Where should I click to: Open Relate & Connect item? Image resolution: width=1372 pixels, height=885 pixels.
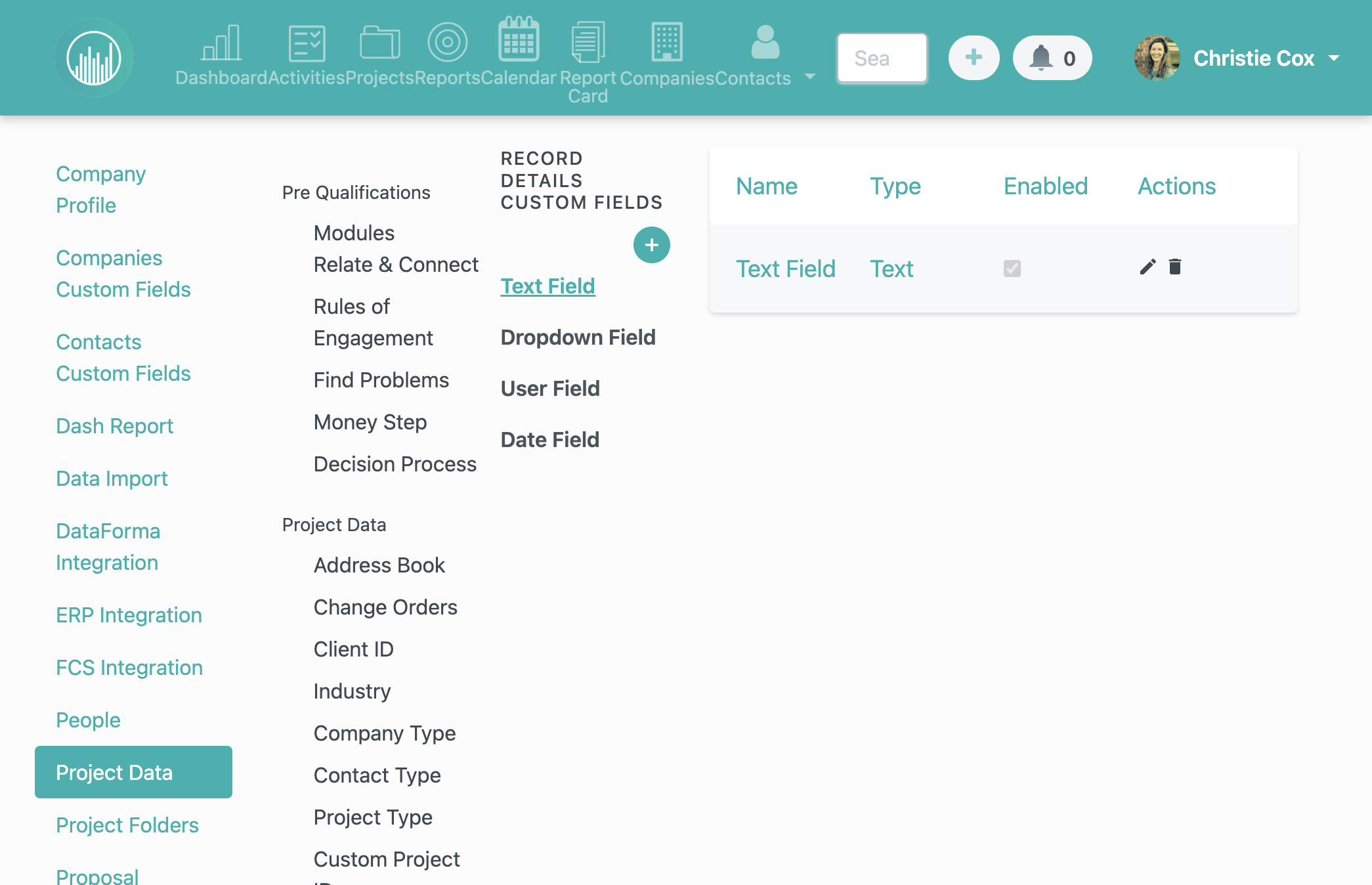tap(396, 265)
